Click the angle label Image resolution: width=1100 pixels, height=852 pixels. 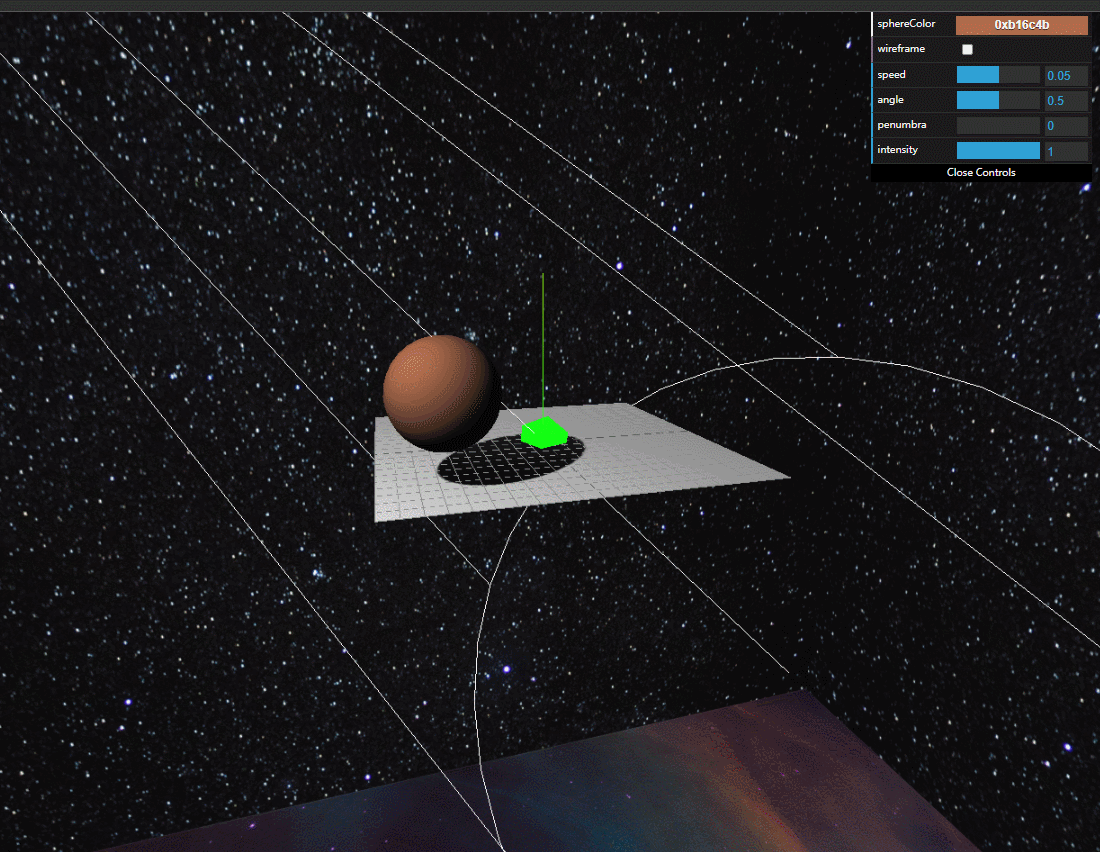[890, 100]
